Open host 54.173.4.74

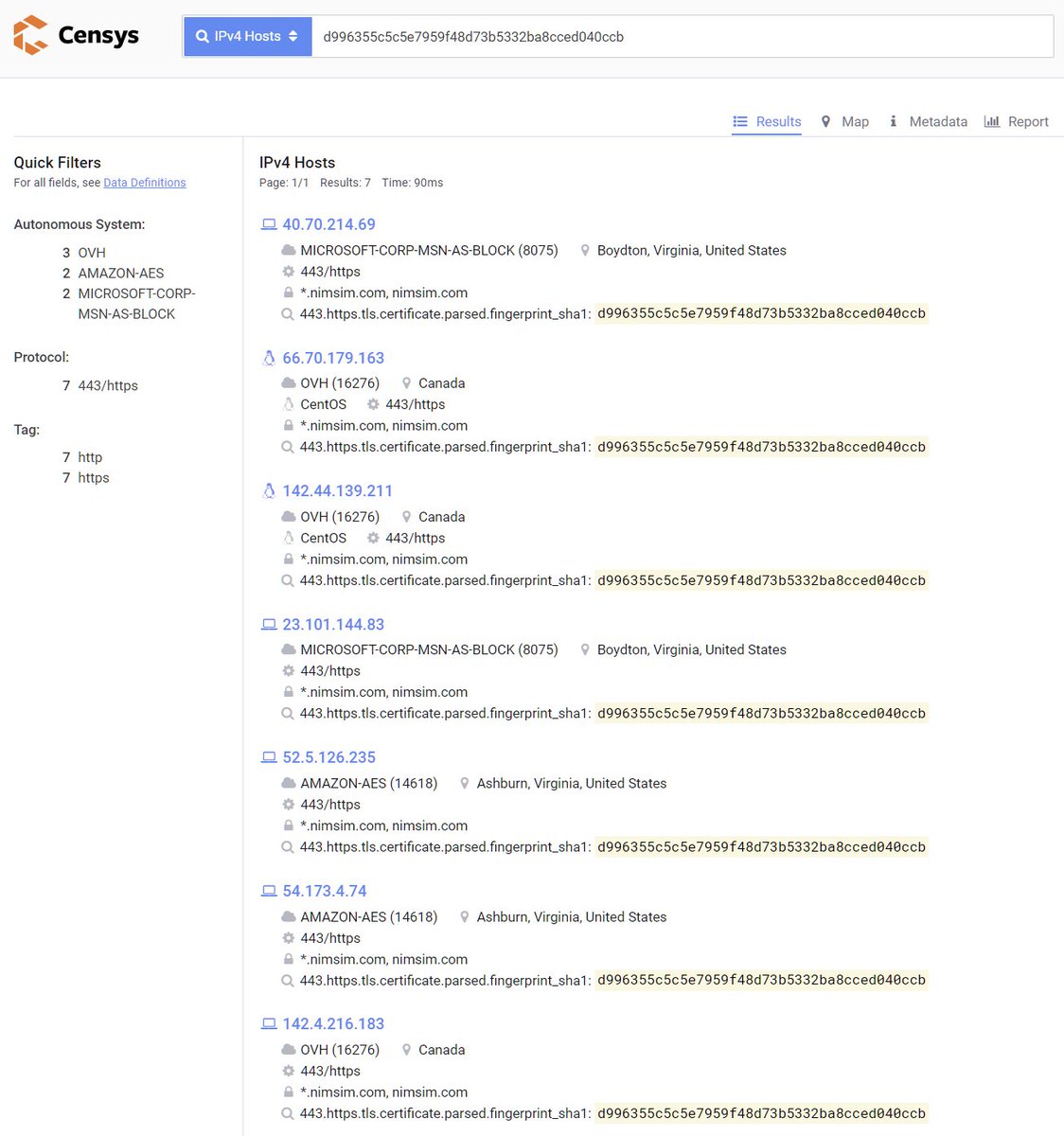[325, 891]
